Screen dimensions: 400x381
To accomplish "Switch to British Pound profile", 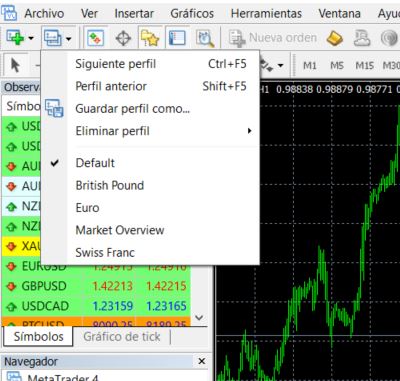I will click(x=150, y=185).
